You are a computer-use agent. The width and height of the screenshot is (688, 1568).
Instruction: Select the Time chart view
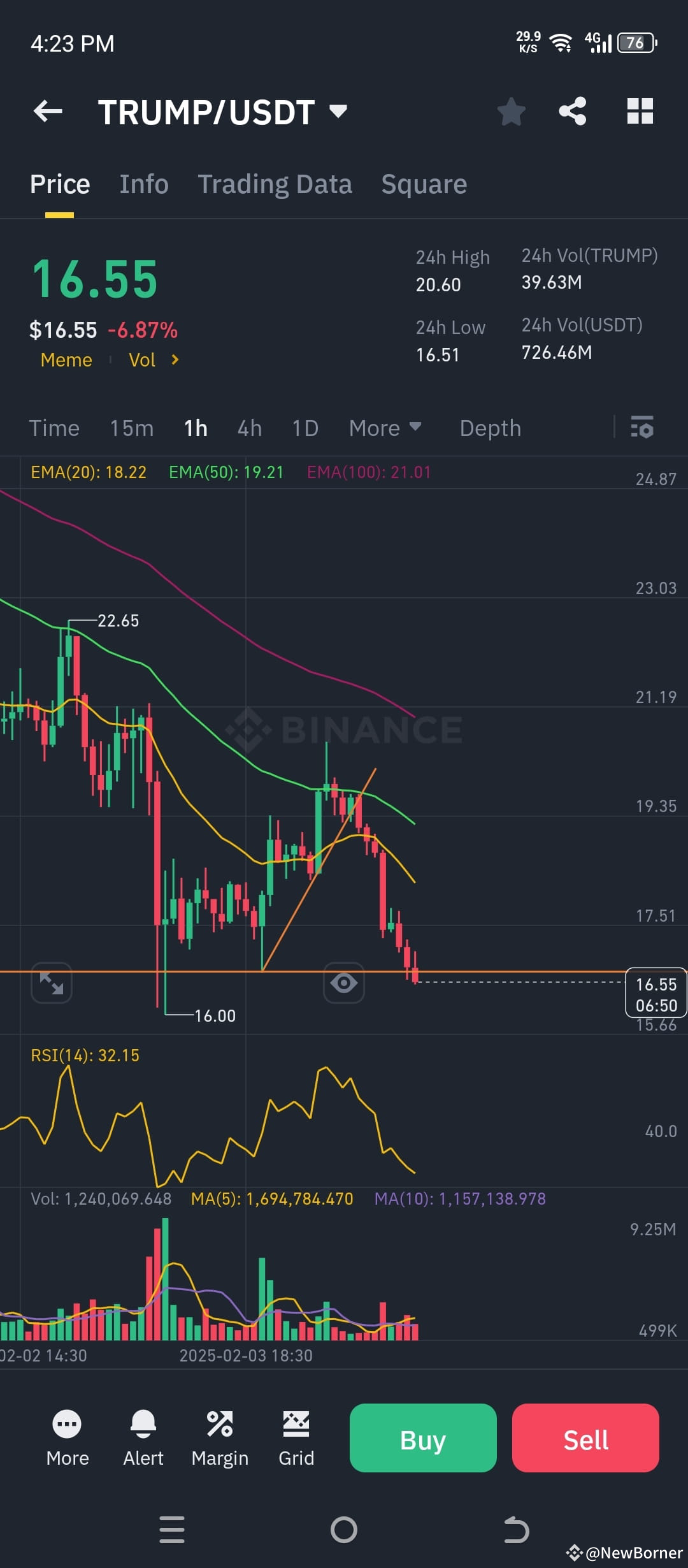(54, 428)
